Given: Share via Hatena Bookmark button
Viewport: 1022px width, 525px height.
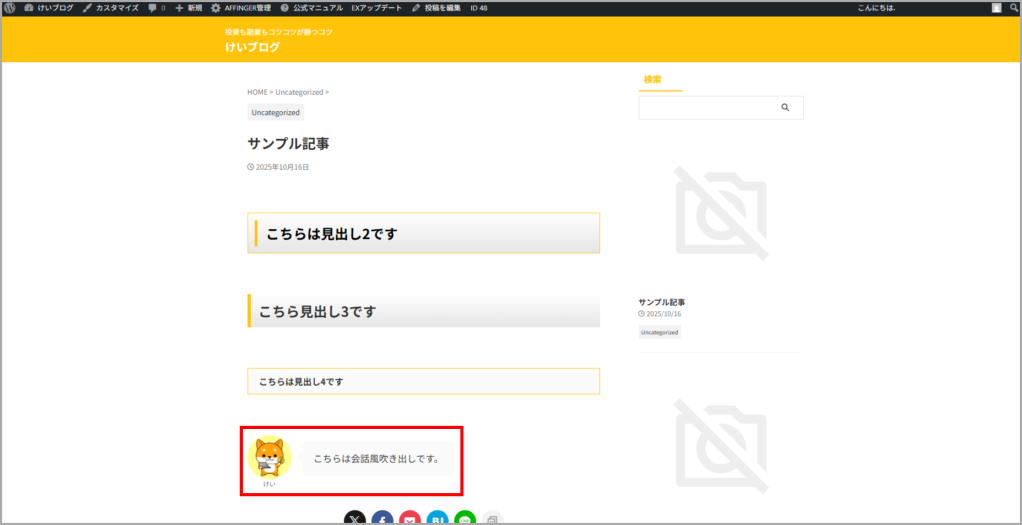Looking at the screenshot, I should 437,518.
